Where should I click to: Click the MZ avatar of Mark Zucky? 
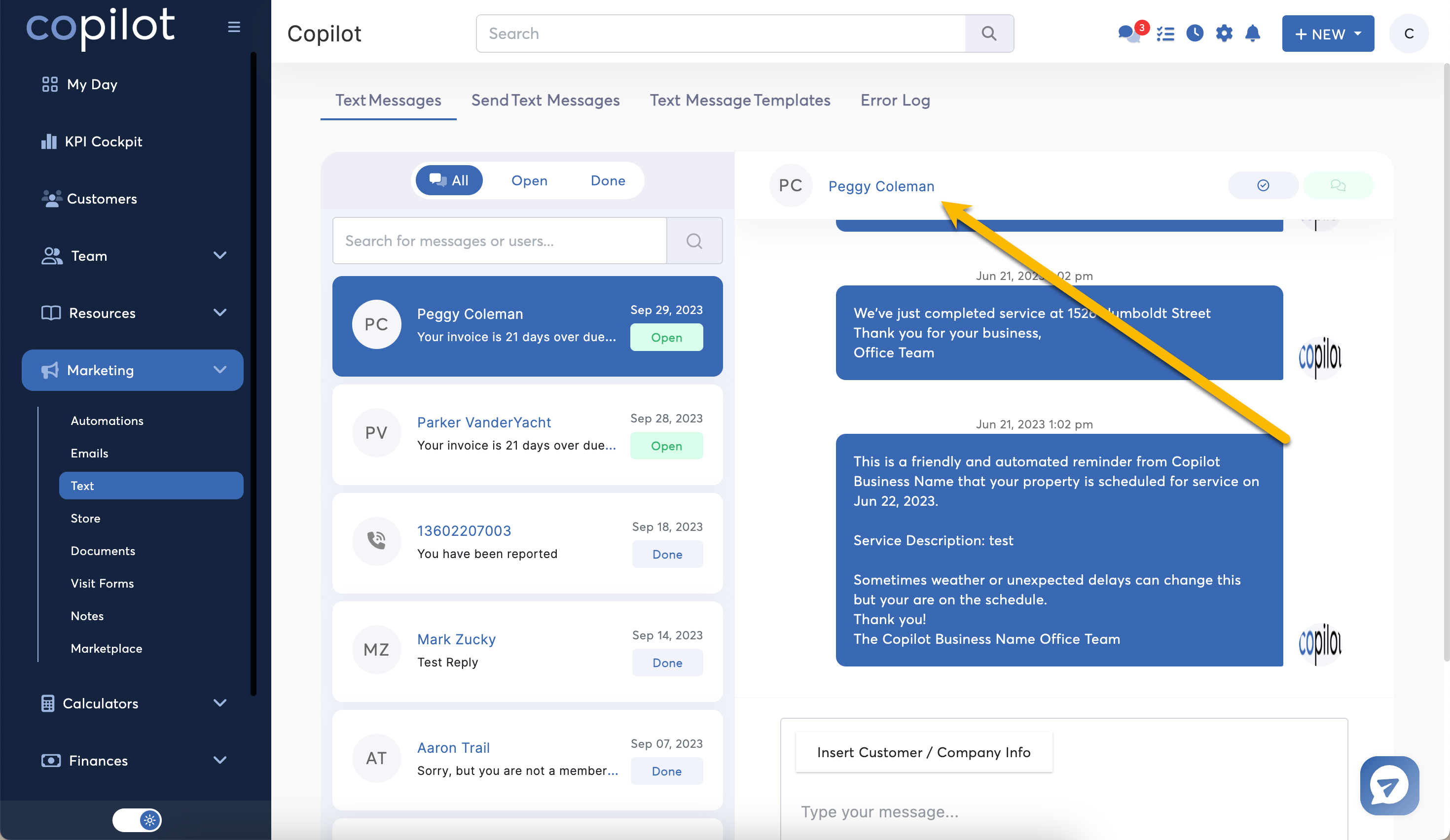pos(376,650)
